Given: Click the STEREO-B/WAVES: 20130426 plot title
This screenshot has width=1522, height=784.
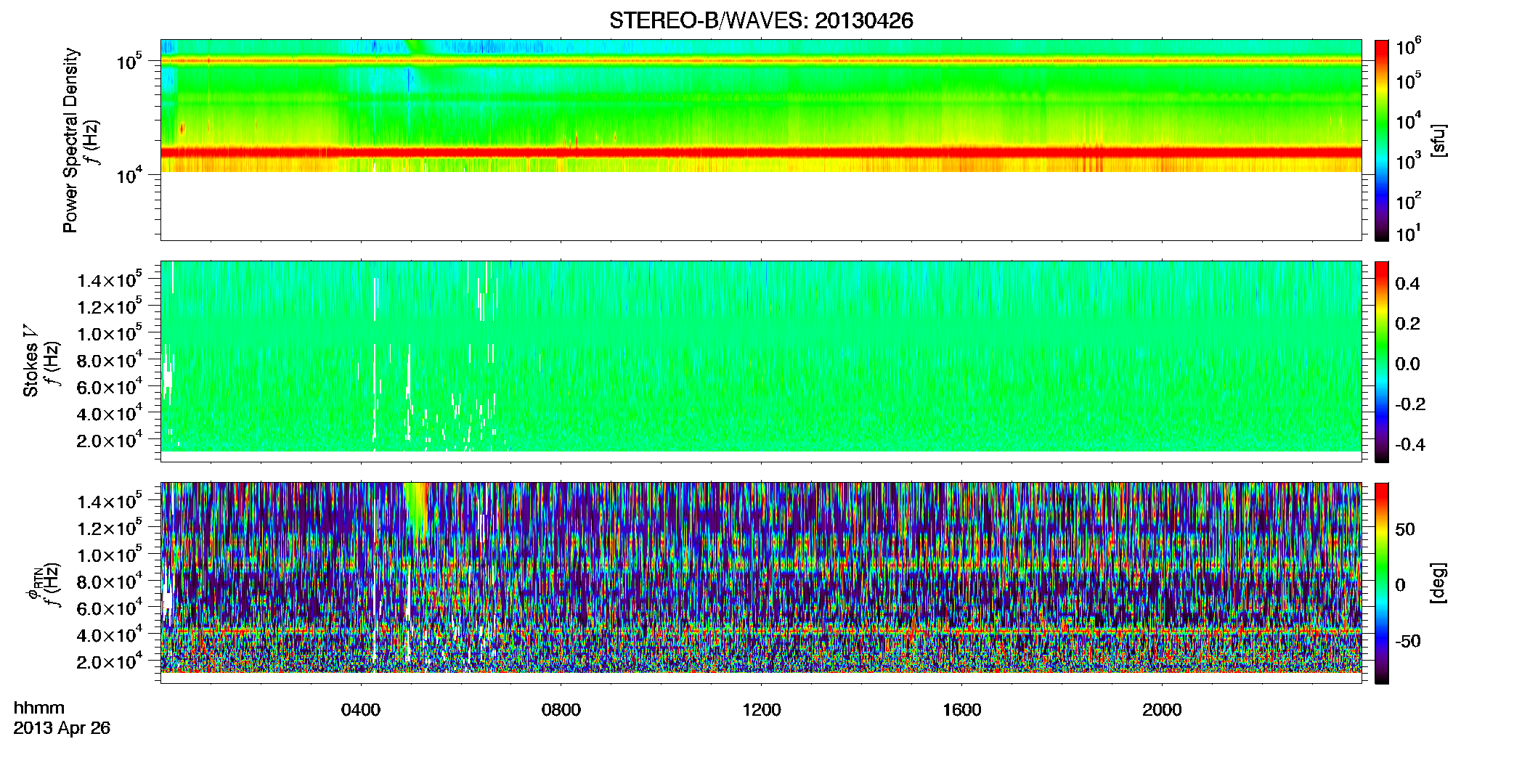Looking at the screenshot, I should 761,20.
